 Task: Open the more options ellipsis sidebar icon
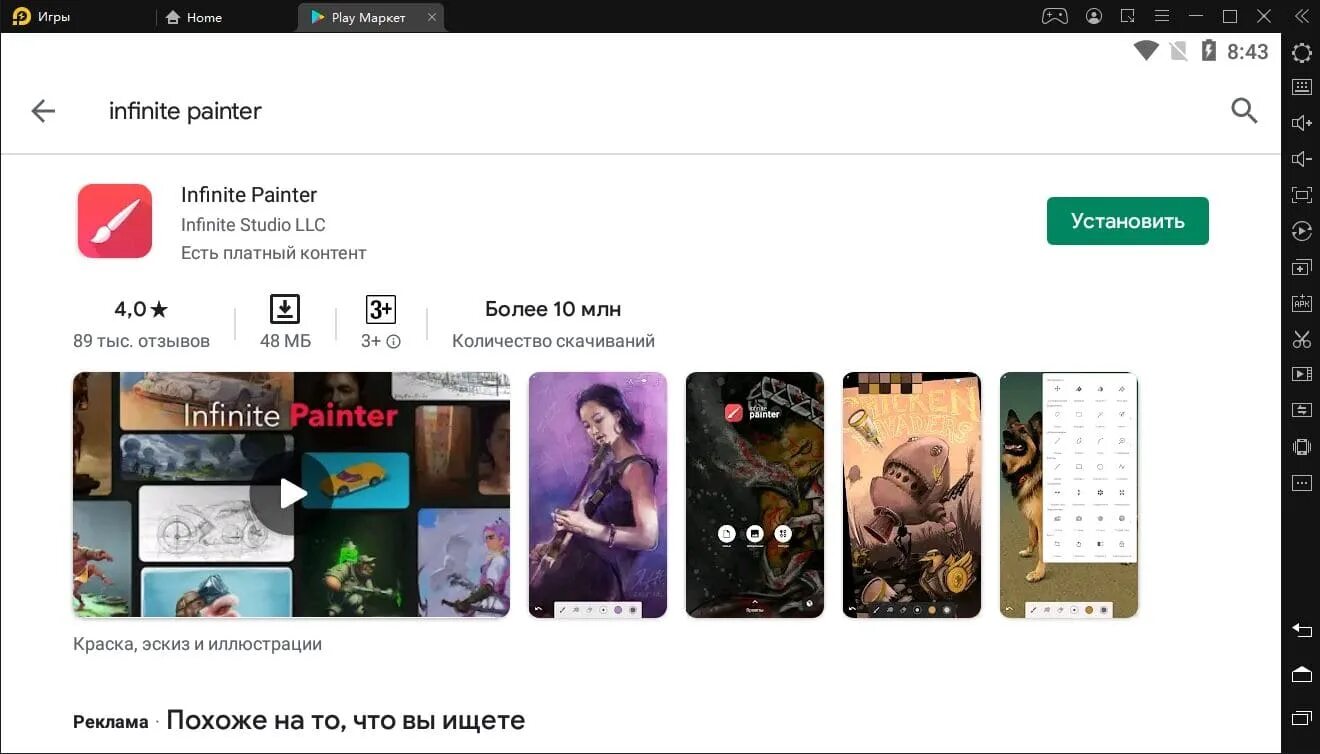1302,483
